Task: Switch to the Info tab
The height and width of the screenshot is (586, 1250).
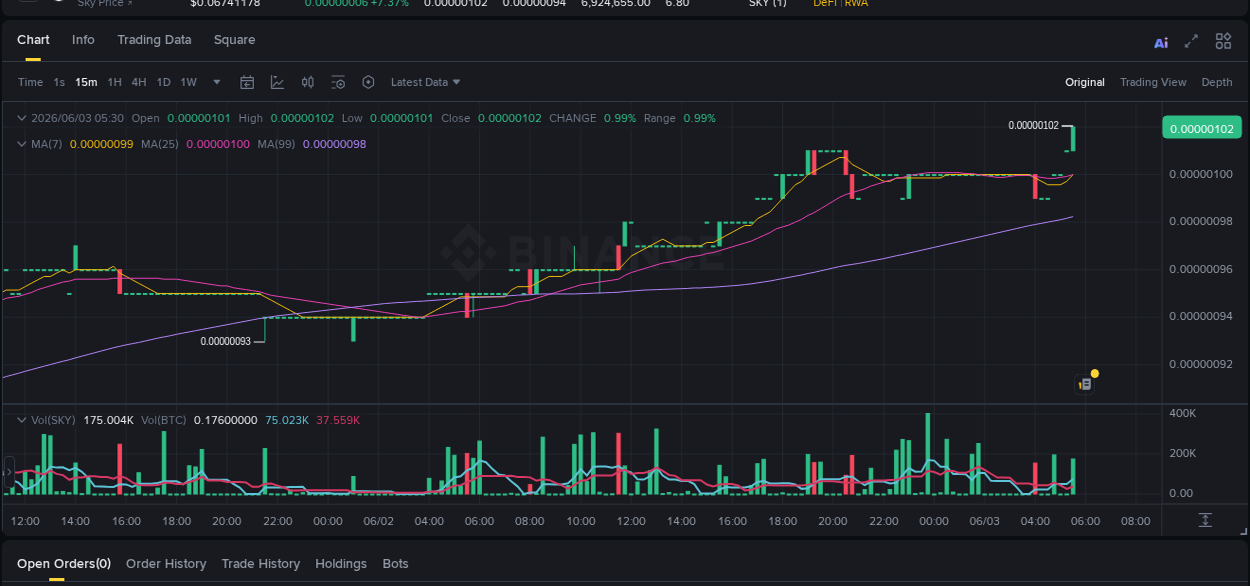Action: [x=83, y=40]
